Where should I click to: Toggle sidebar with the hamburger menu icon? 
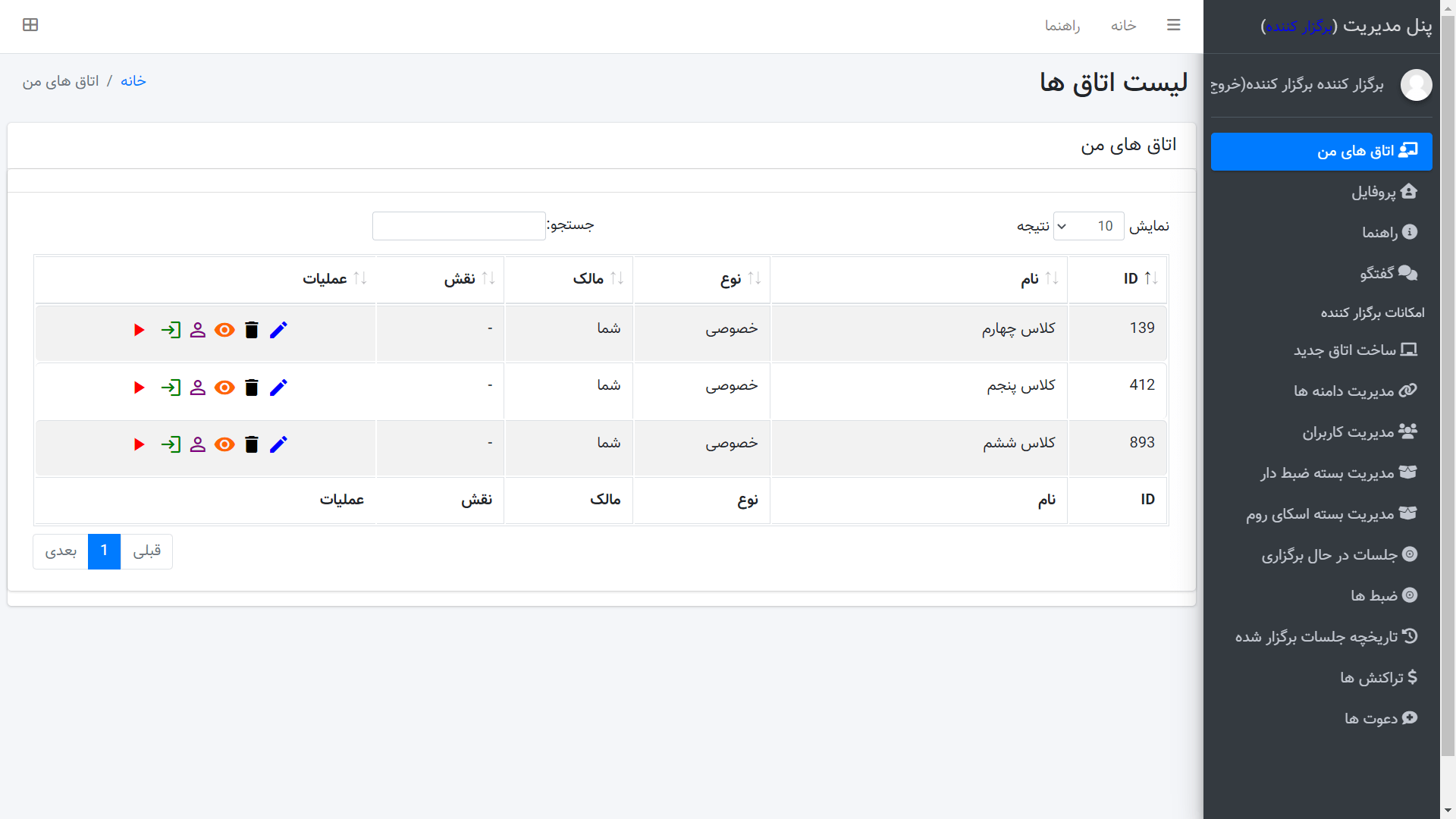point(1173,25)
